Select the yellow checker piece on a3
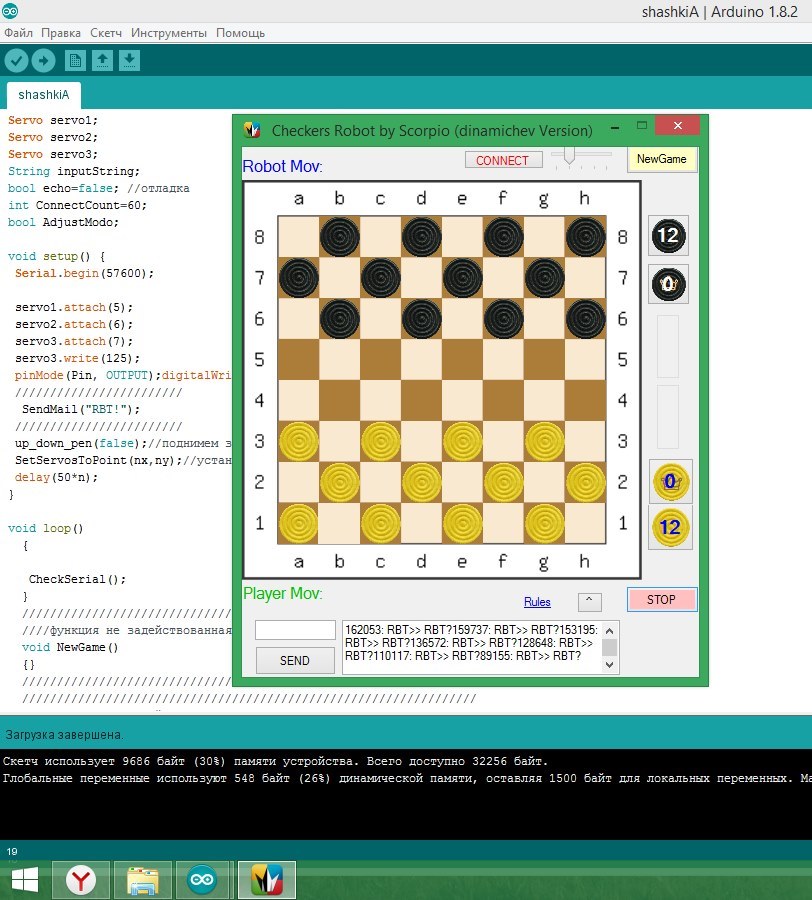The height and width of the screenshot is (900, 812). [298, 441]
